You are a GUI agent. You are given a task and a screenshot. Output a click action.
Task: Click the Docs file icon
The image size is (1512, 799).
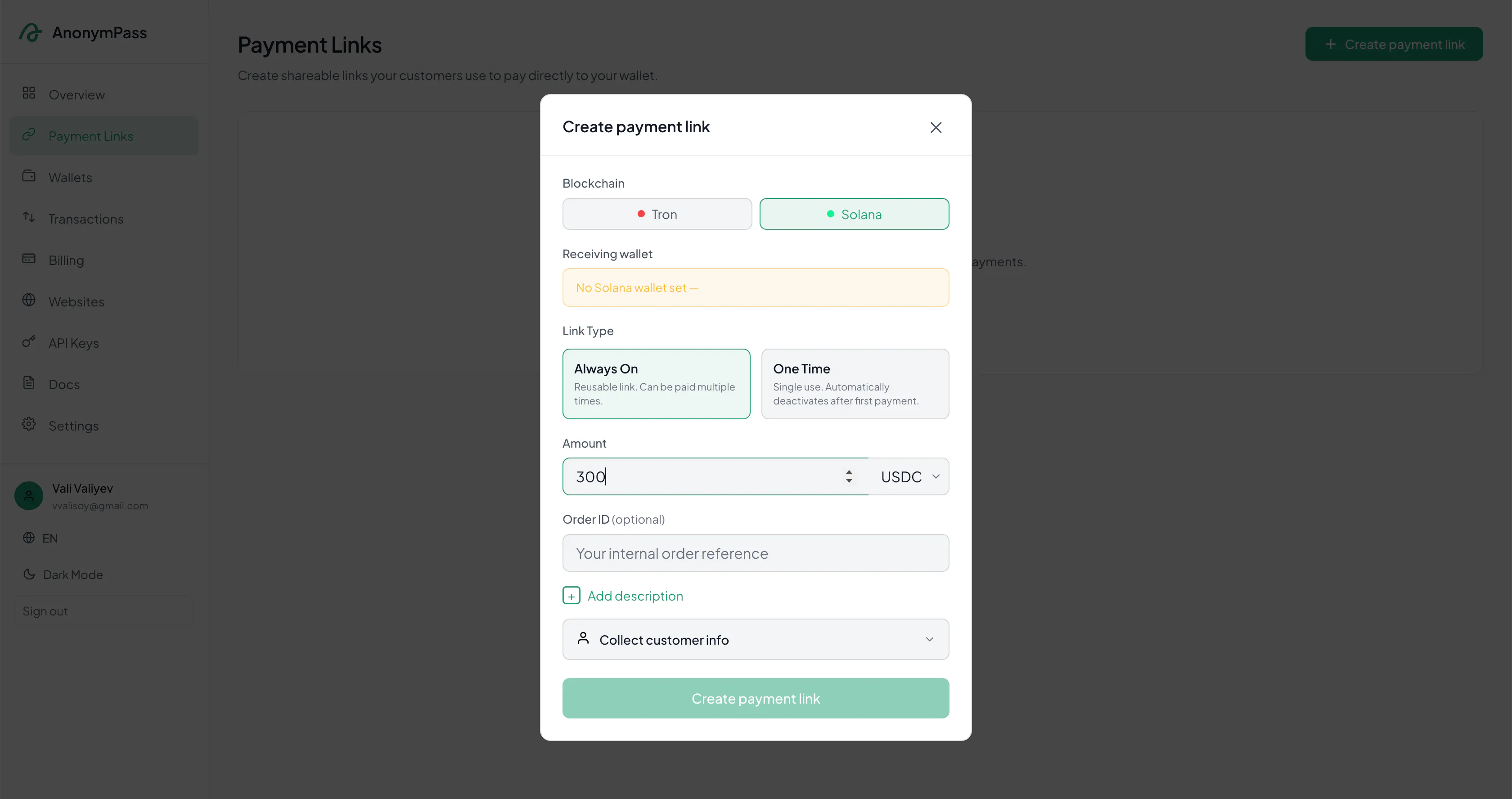29,383
